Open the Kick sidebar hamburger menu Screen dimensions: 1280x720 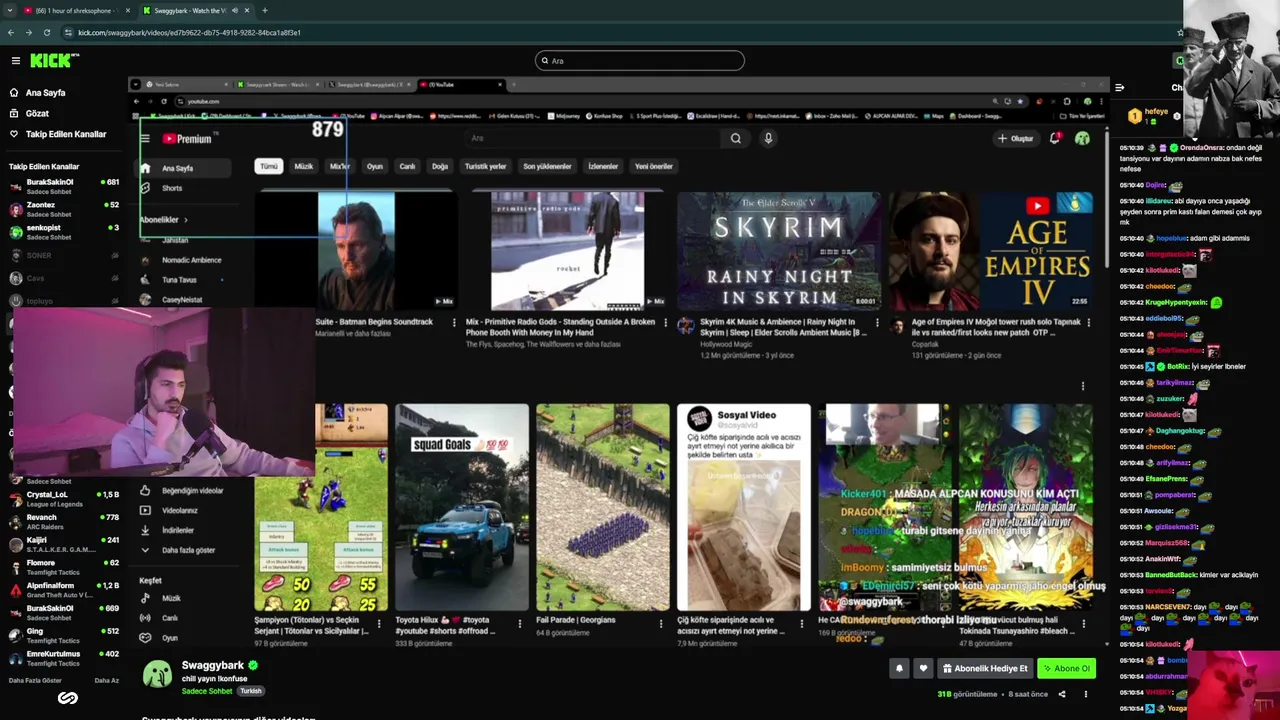15,60
